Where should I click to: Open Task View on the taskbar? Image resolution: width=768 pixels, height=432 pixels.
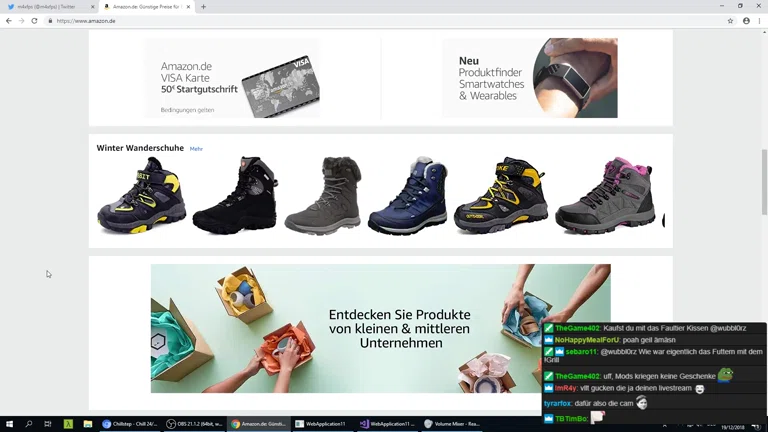[x=48, y=424]
